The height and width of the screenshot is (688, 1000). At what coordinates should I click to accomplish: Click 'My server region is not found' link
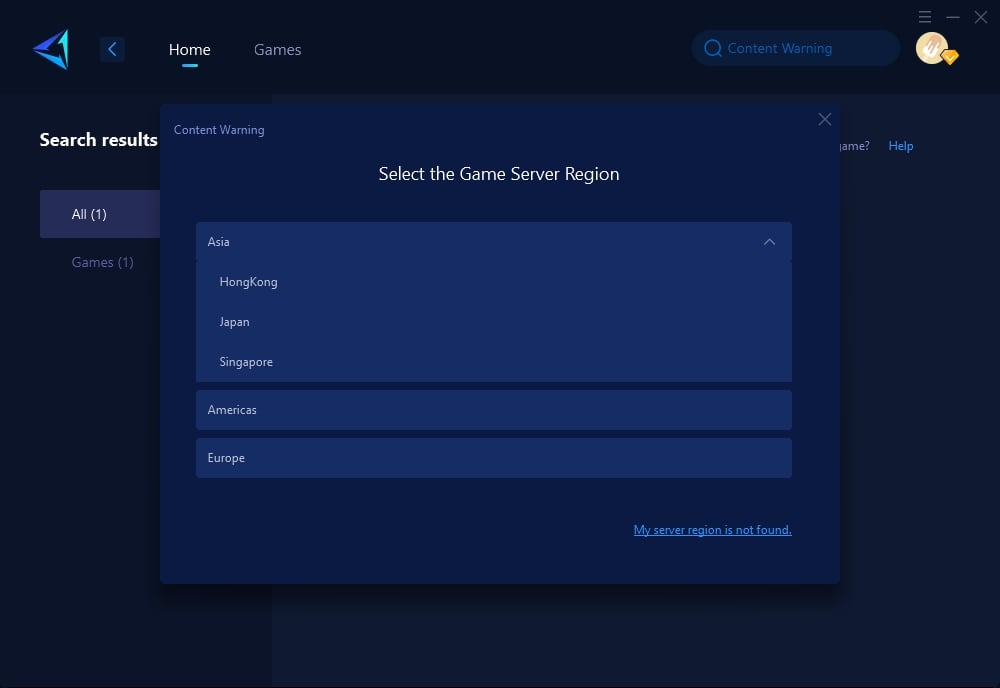pyautogui.click(x=712, y=530)
